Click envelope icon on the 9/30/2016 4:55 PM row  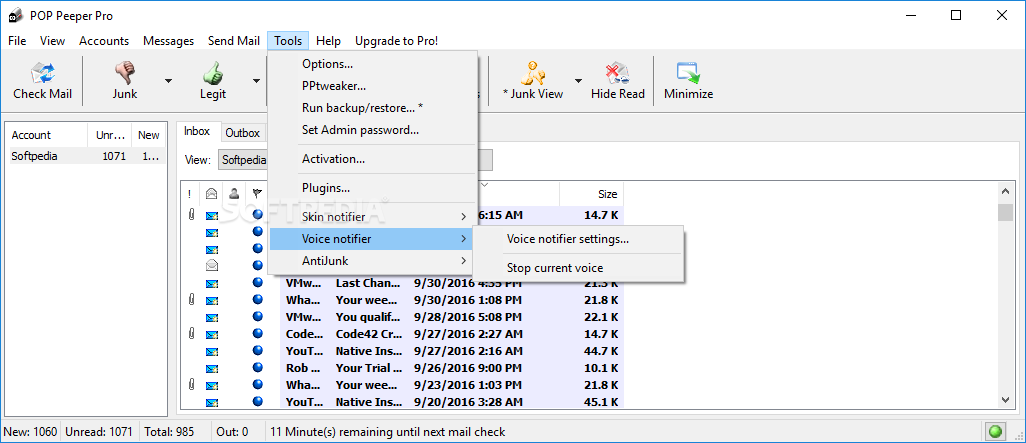point(211,283)
